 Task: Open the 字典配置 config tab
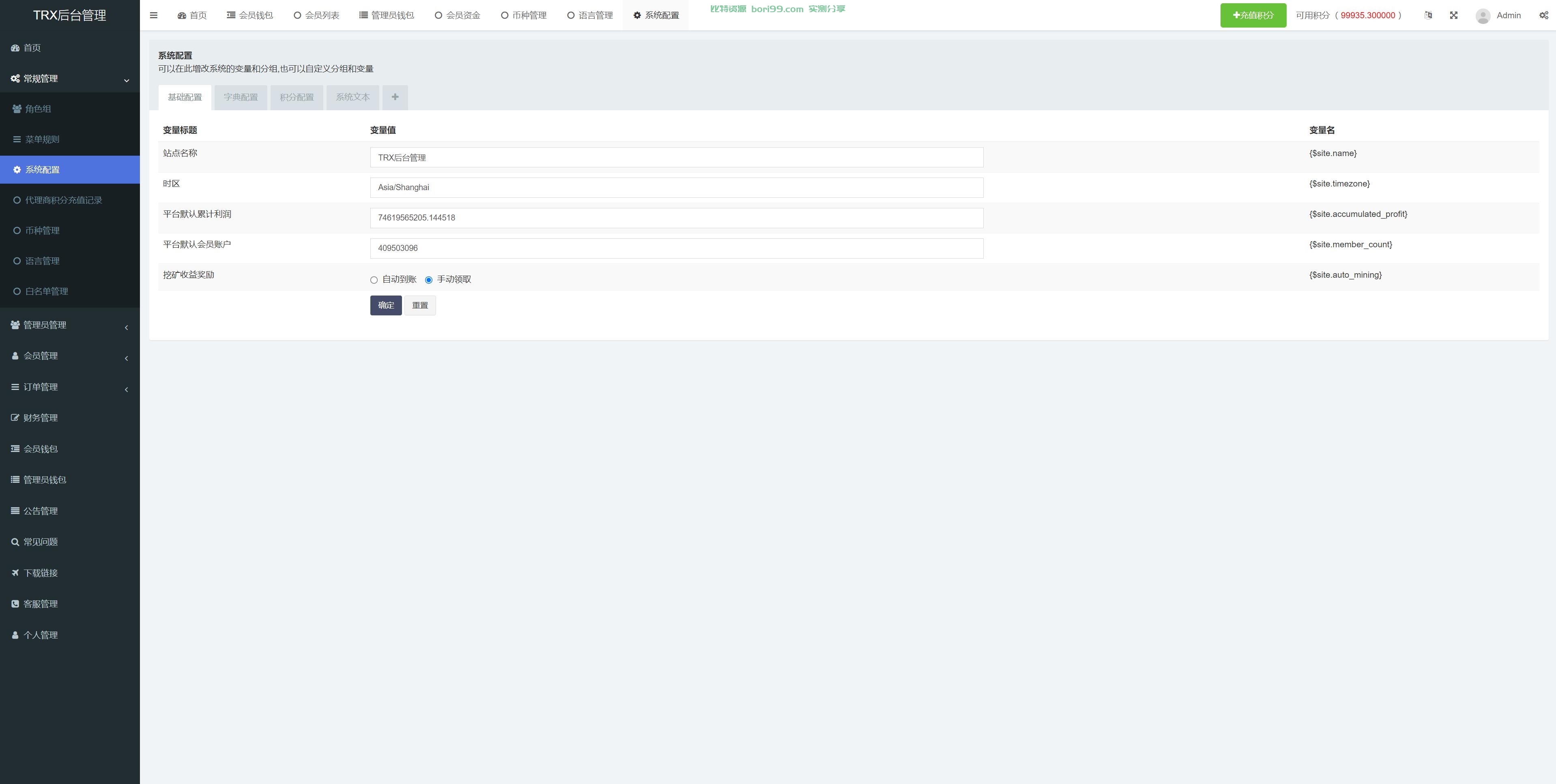click(241, 97)
